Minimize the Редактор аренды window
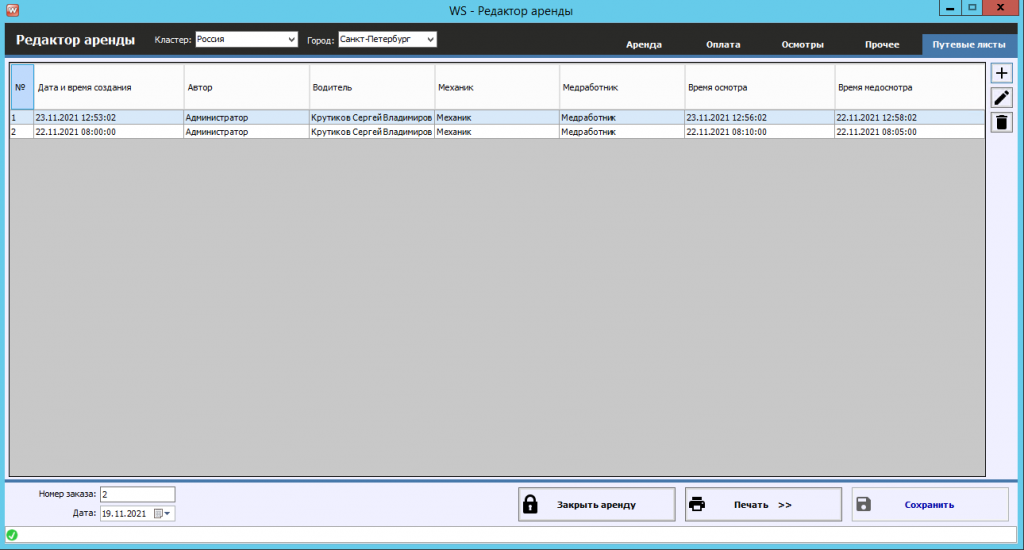The width and height of the screenshot is (1024, 550). (950, 8)
